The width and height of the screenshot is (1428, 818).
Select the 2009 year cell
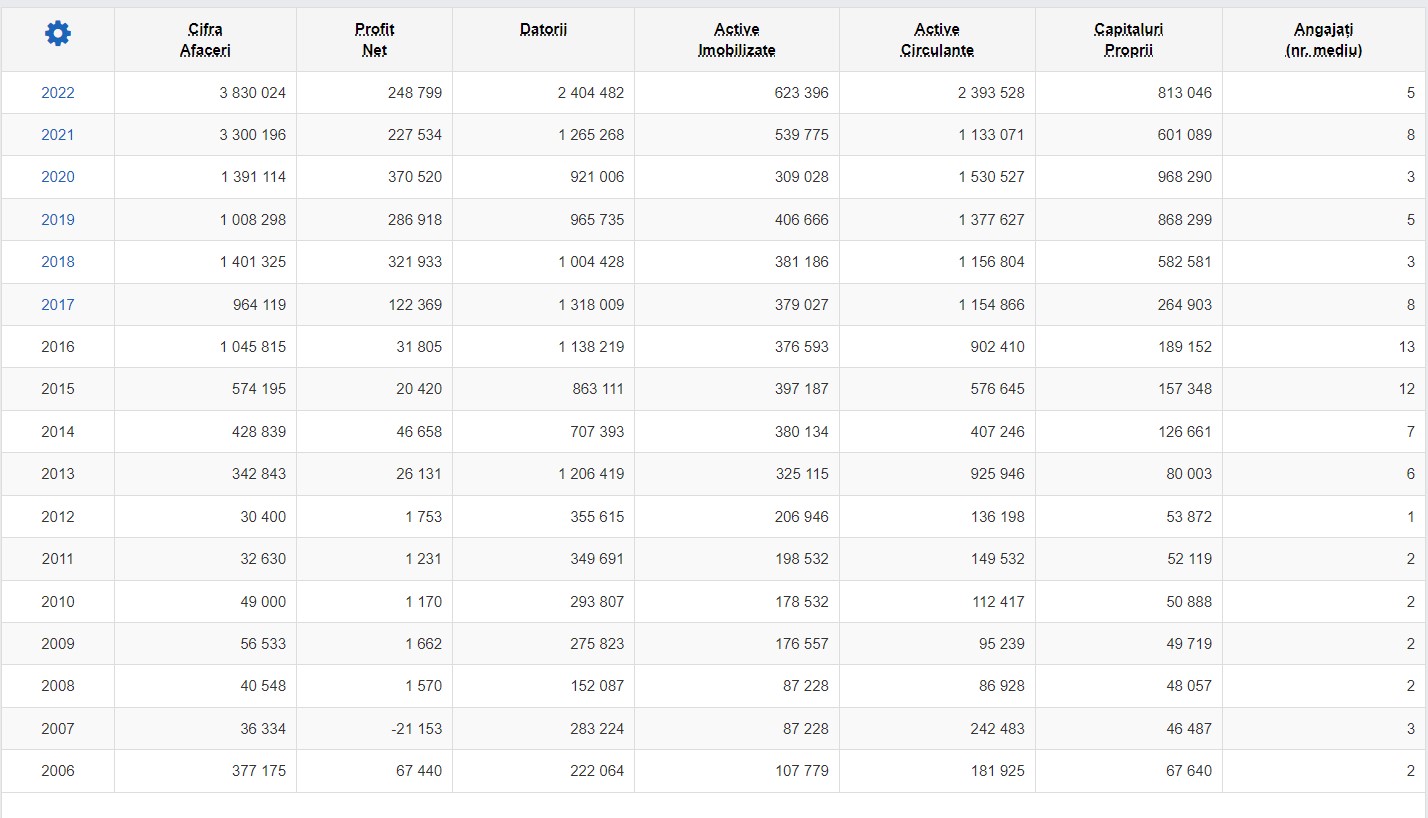tap(58, 644)
